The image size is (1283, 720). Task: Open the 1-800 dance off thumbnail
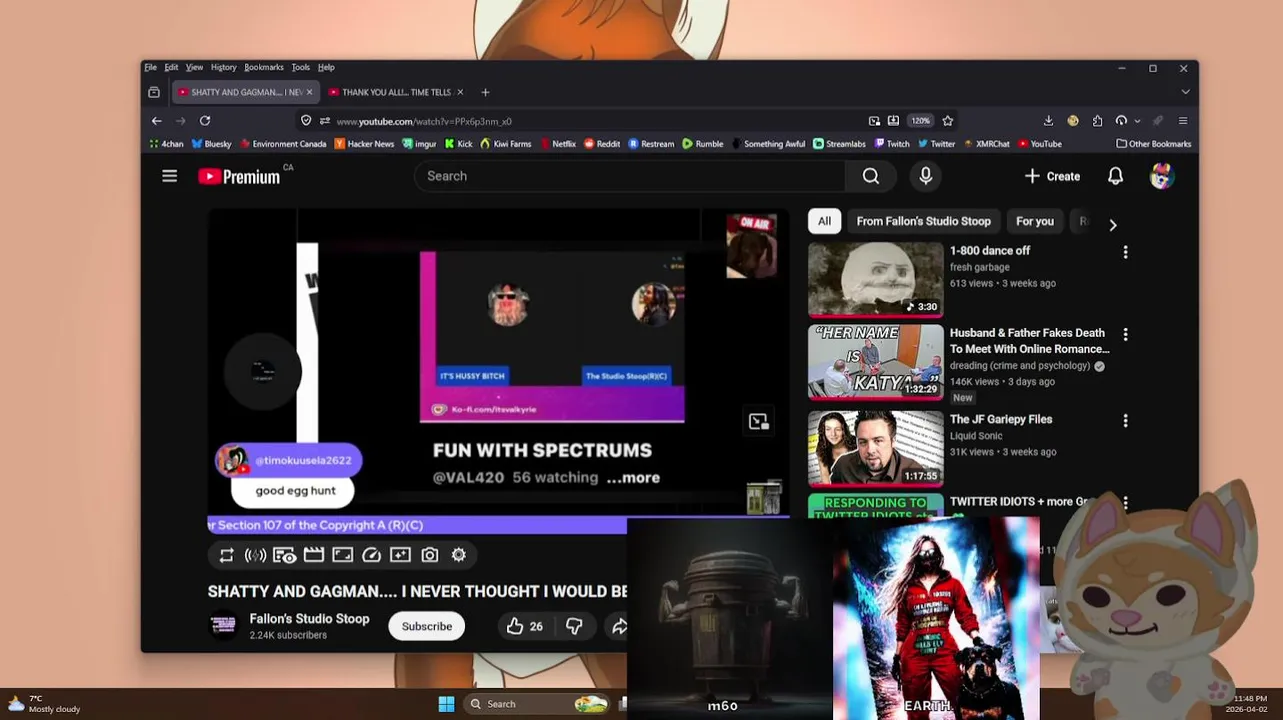[x=875, y=280]
